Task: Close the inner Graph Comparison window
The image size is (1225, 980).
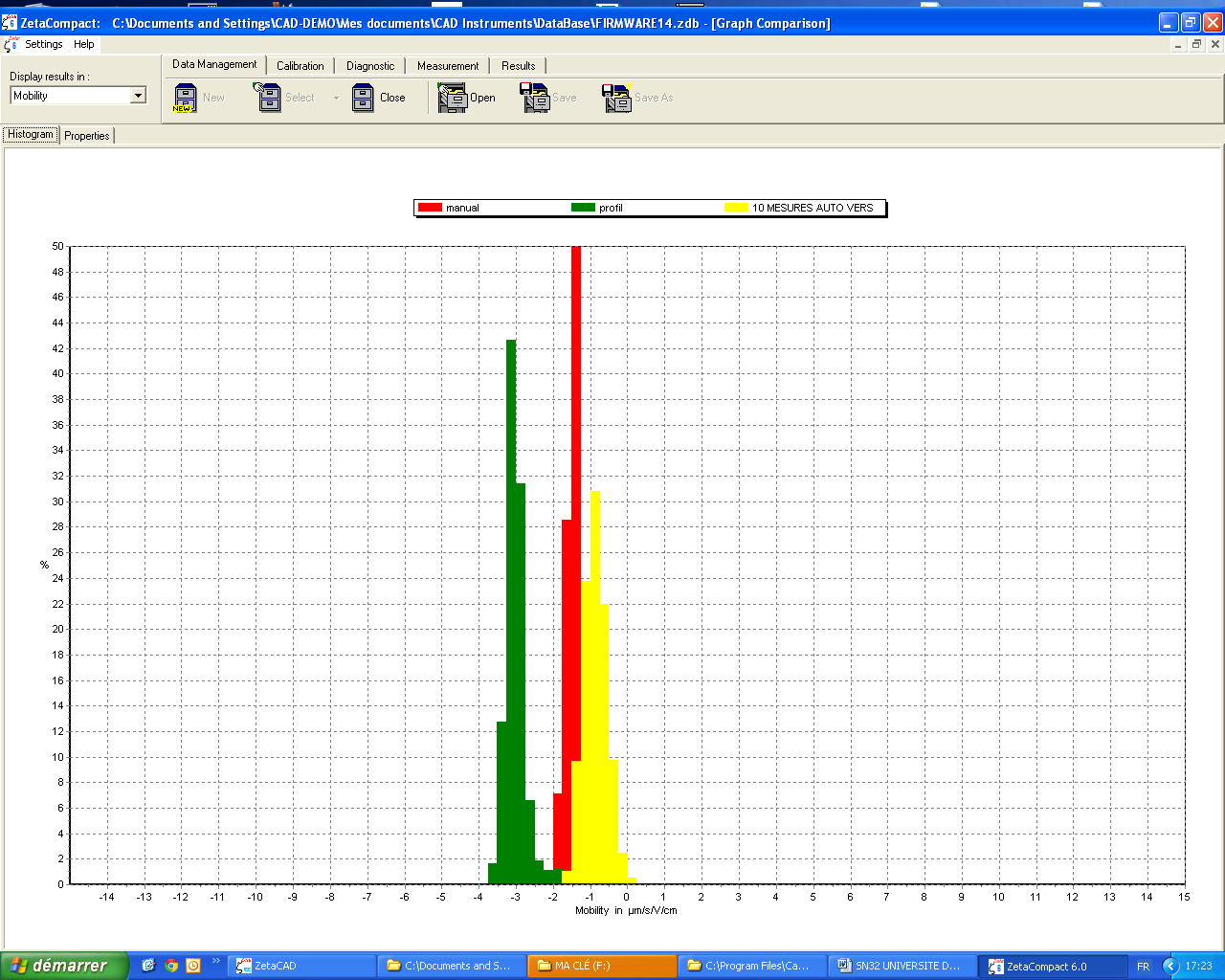Action: point(1215,45)
